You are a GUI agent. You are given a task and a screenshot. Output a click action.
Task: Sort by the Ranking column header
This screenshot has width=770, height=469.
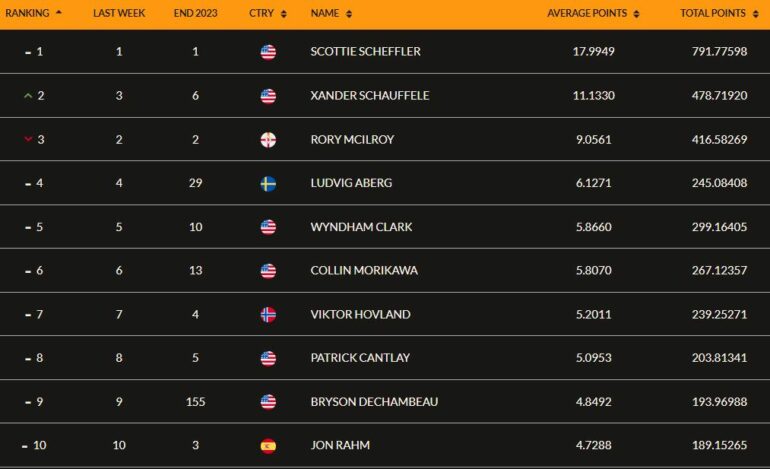coord(33,13)
